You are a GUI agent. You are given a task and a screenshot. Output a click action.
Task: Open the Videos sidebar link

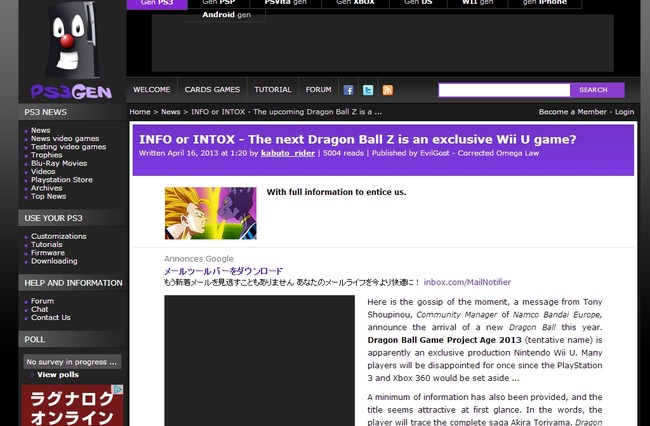pyautogui.click(x=43, y=172)
